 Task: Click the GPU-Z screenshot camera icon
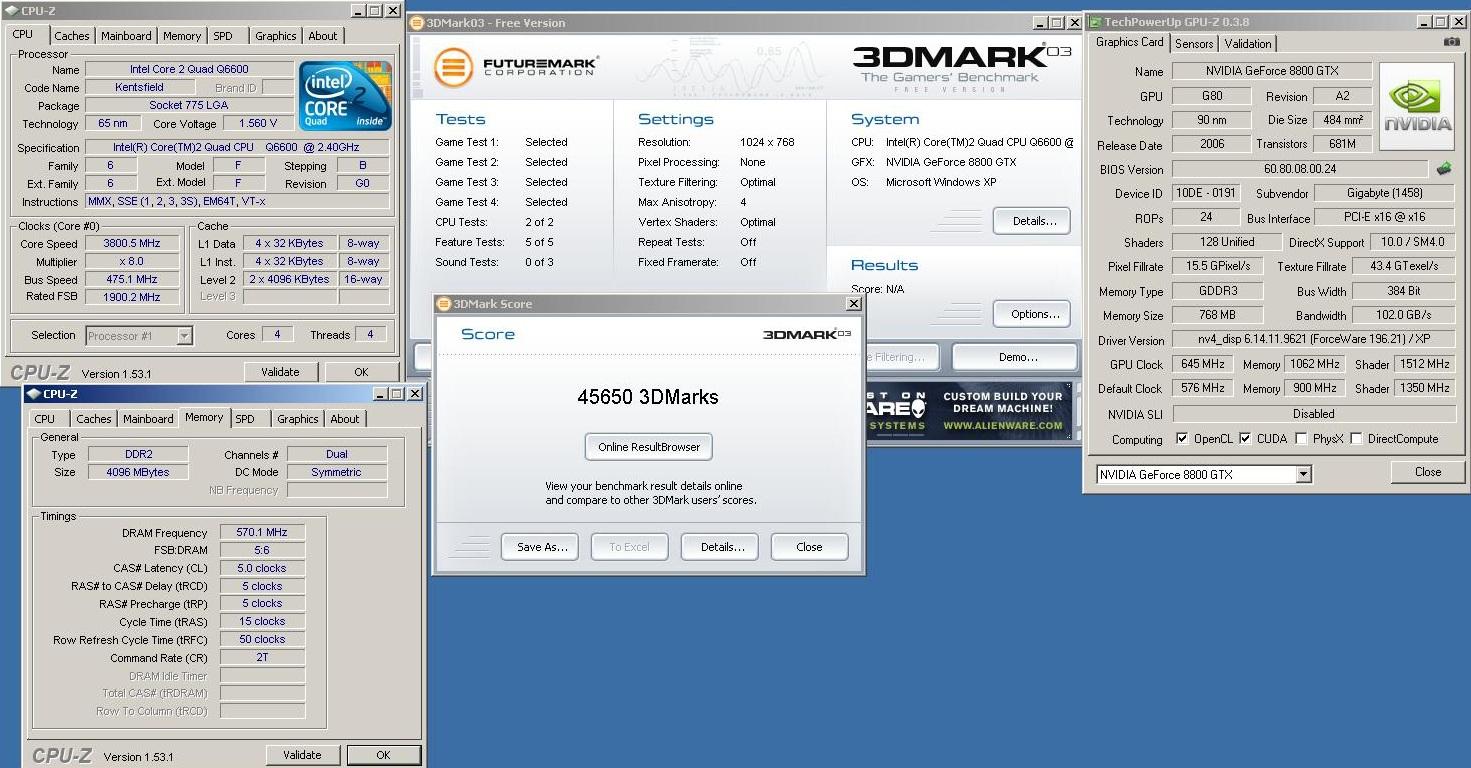point(1451,42)
